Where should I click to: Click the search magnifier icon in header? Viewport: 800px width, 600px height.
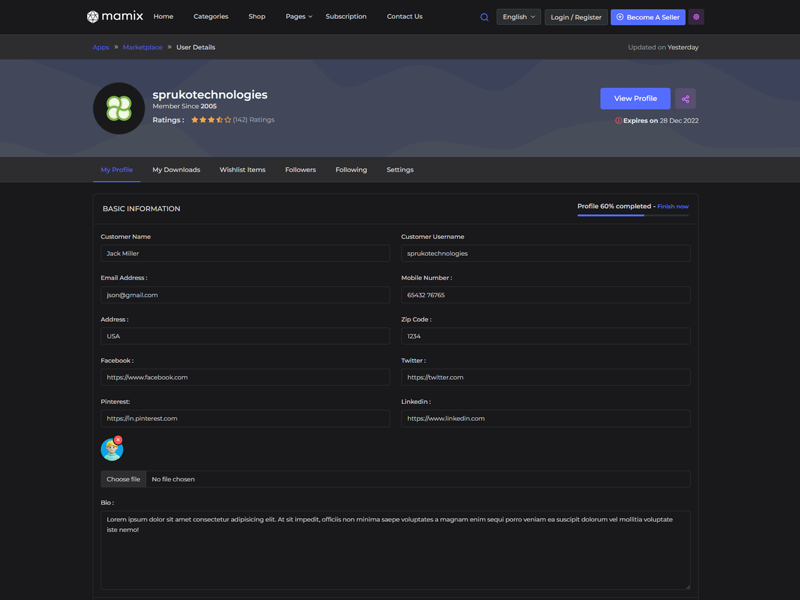[x=484, y=17]
